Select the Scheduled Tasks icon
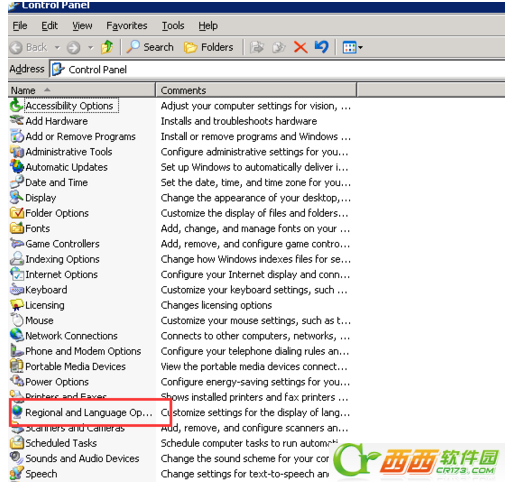The width and height of the screenshot is (505, 482). pyautogui.click(x=17, y=443)
